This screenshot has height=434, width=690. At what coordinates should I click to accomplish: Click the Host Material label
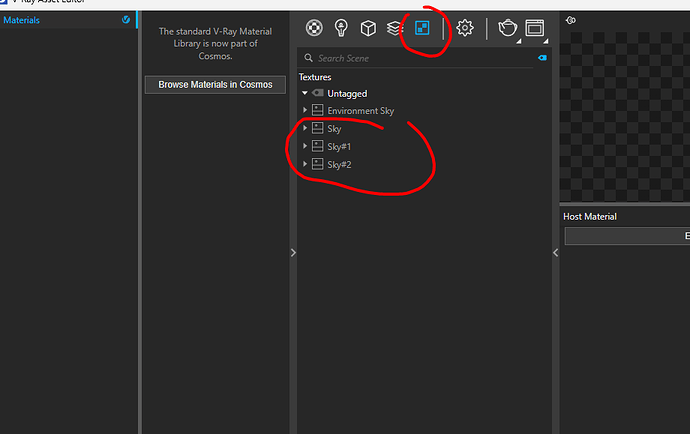[x=590, y=217]
